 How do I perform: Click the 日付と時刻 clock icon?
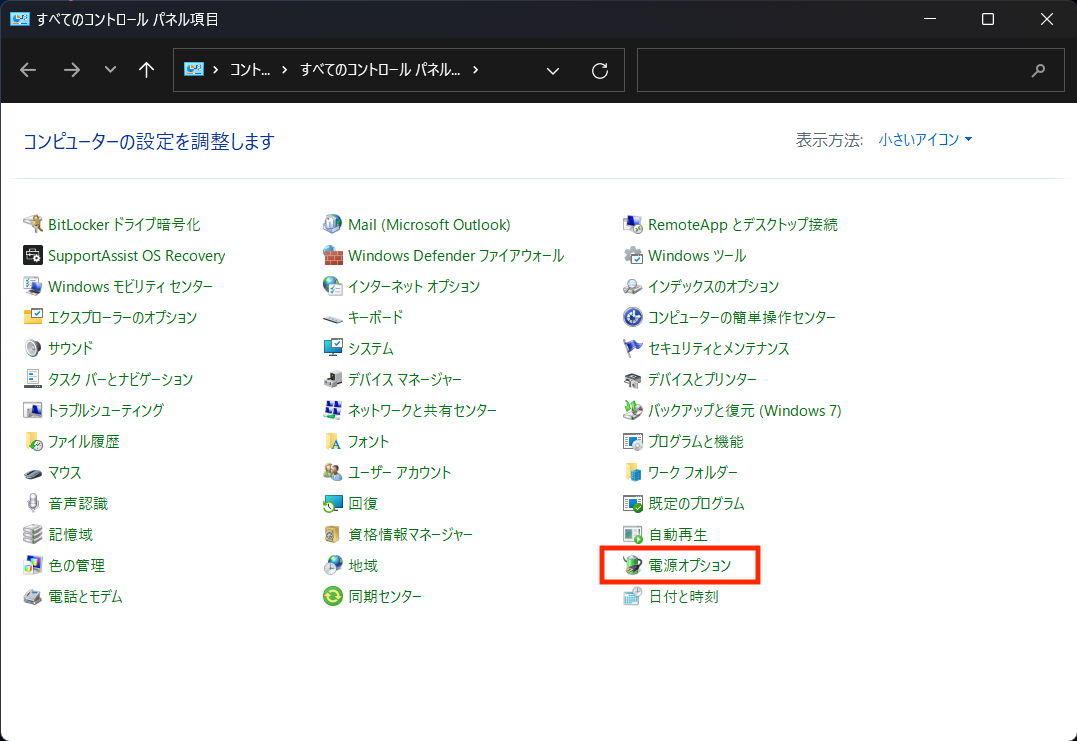pyautogui.click(x=633, y=597)
